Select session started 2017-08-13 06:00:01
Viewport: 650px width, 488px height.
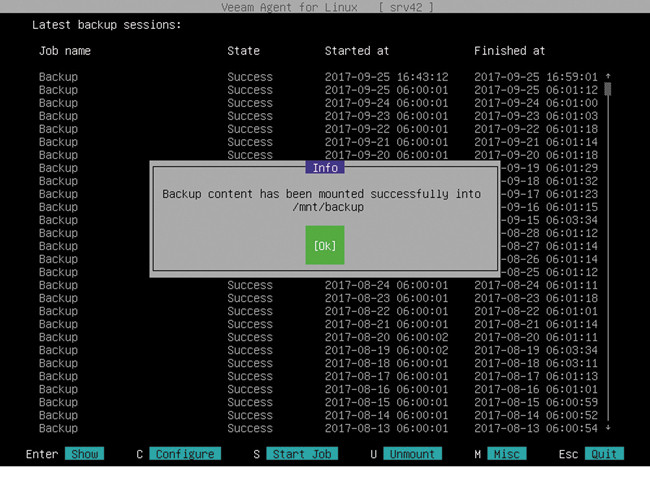(x=318, y=428)
